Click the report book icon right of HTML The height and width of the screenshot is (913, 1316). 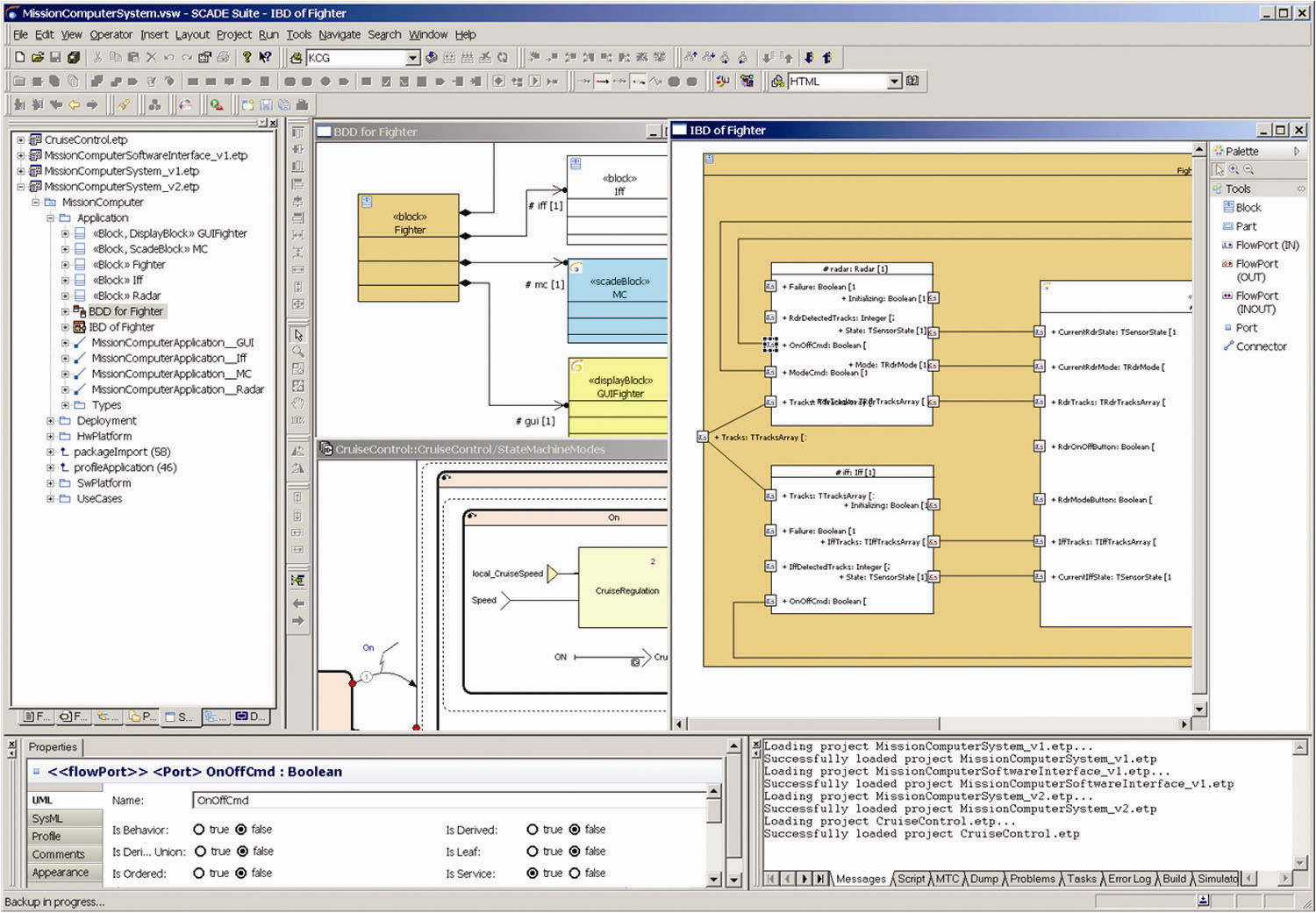913,81
